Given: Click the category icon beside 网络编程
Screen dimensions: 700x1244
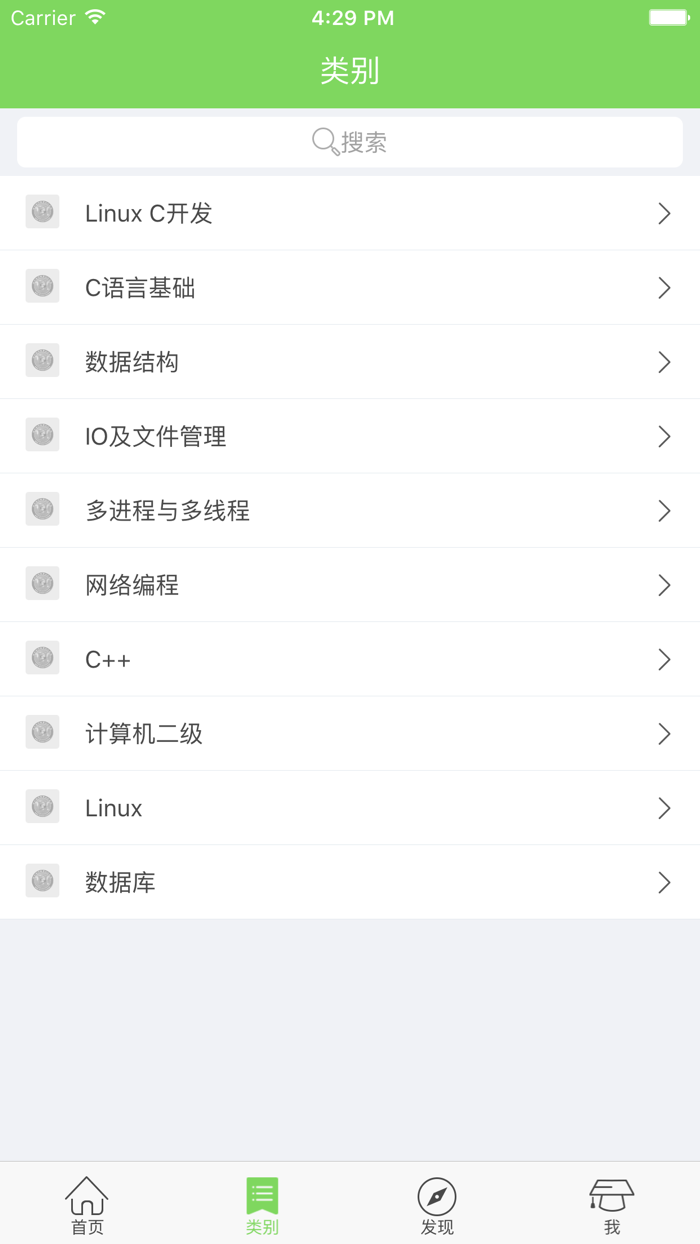Looking at the screenshot, I should (42, 583).
